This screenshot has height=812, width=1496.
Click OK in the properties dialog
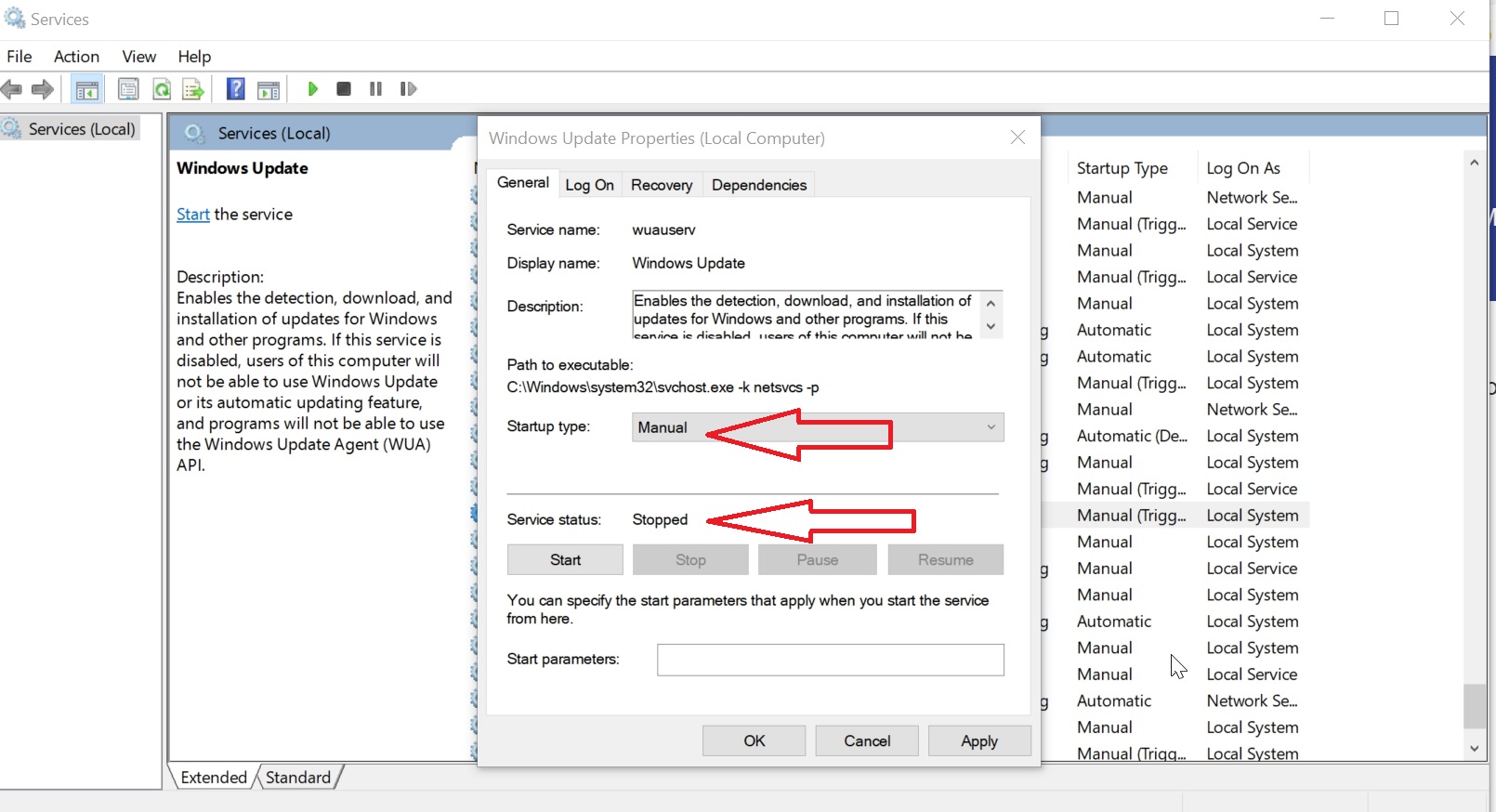pyautogui.click(x=755, y=740)
